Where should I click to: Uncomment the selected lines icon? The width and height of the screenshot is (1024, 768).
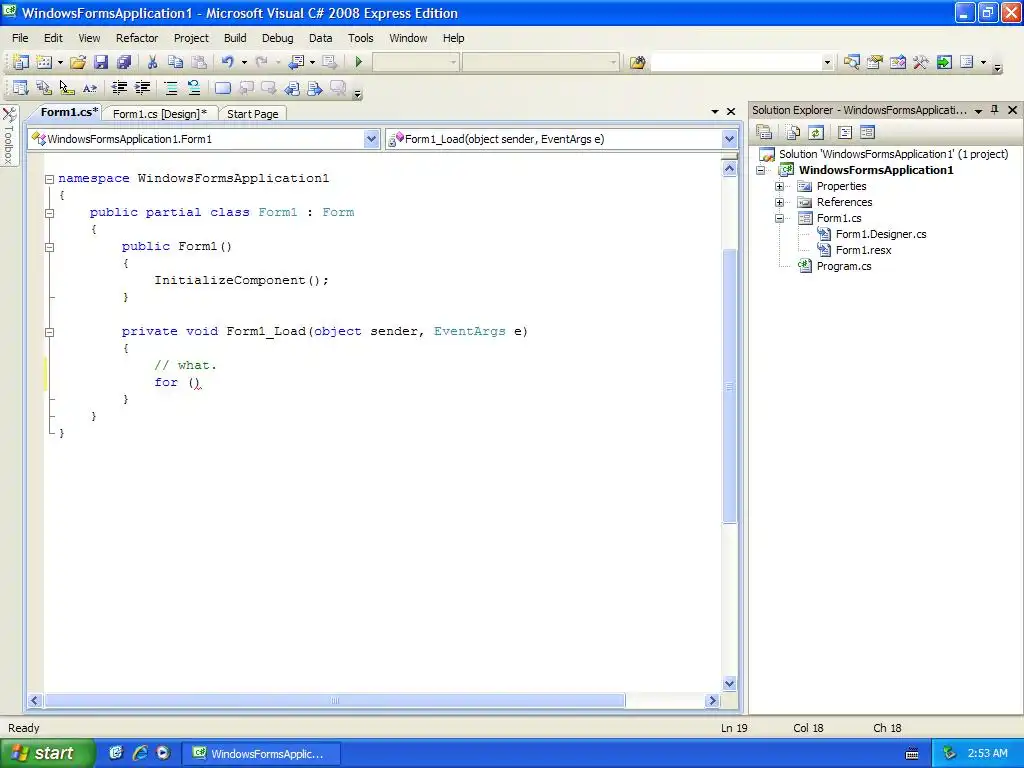[x=194, y=88]
